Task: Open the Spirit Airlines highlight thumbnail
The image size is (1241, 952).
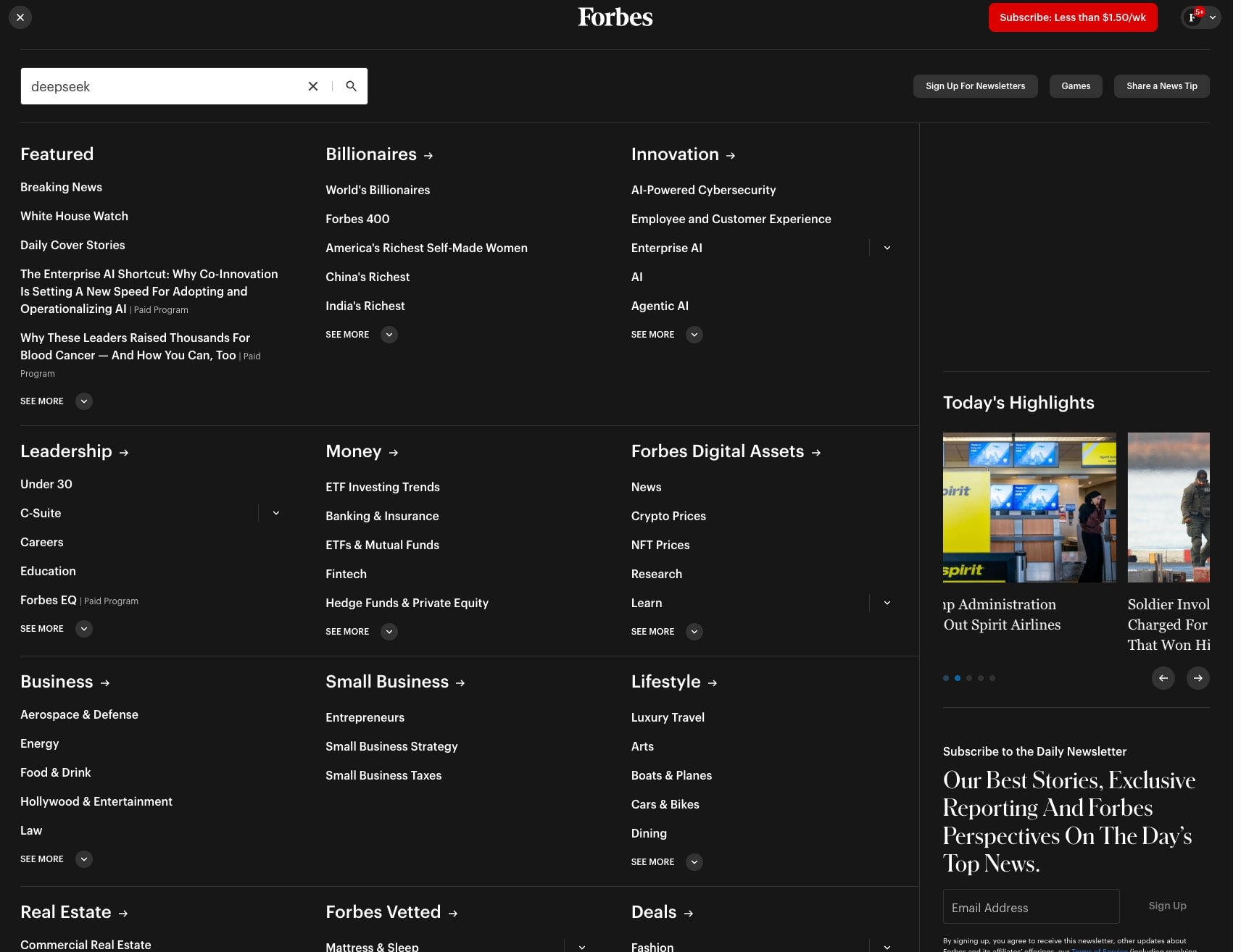Action: click(x=1029, y=507)
